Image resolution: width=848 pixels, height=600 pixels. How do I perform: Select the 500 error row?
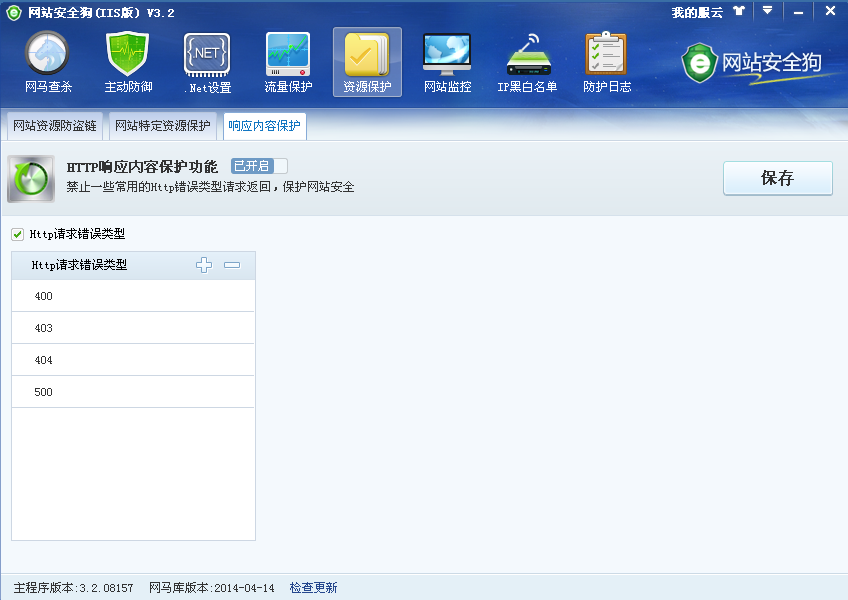tap(133, 392)
